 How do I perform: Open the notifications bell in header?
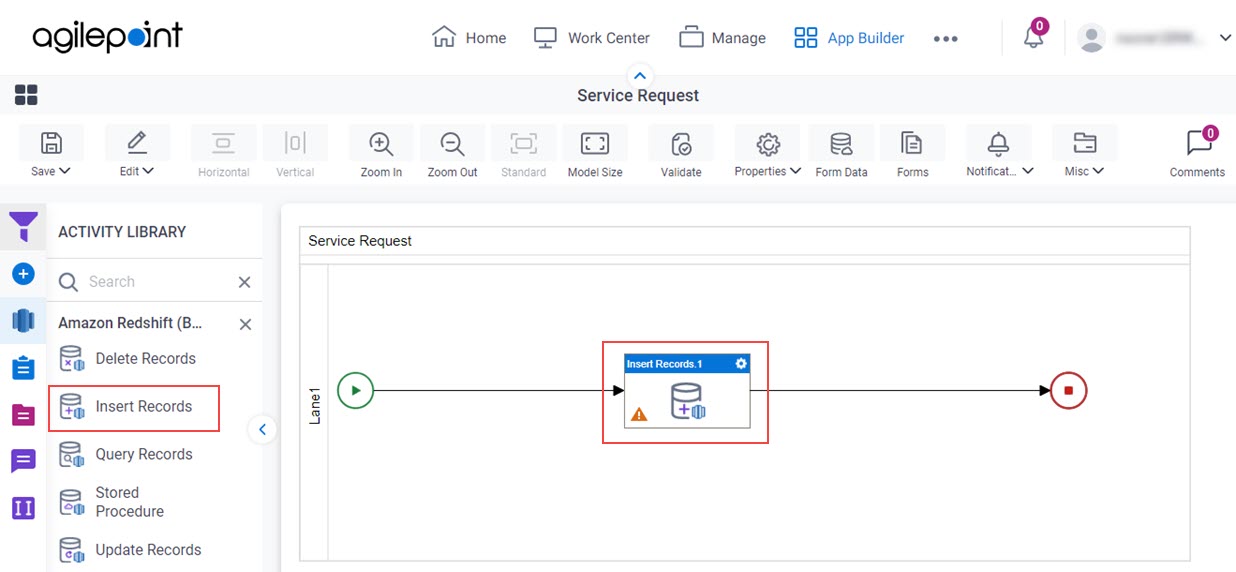pyautogui.click(x=1034, y=38)
